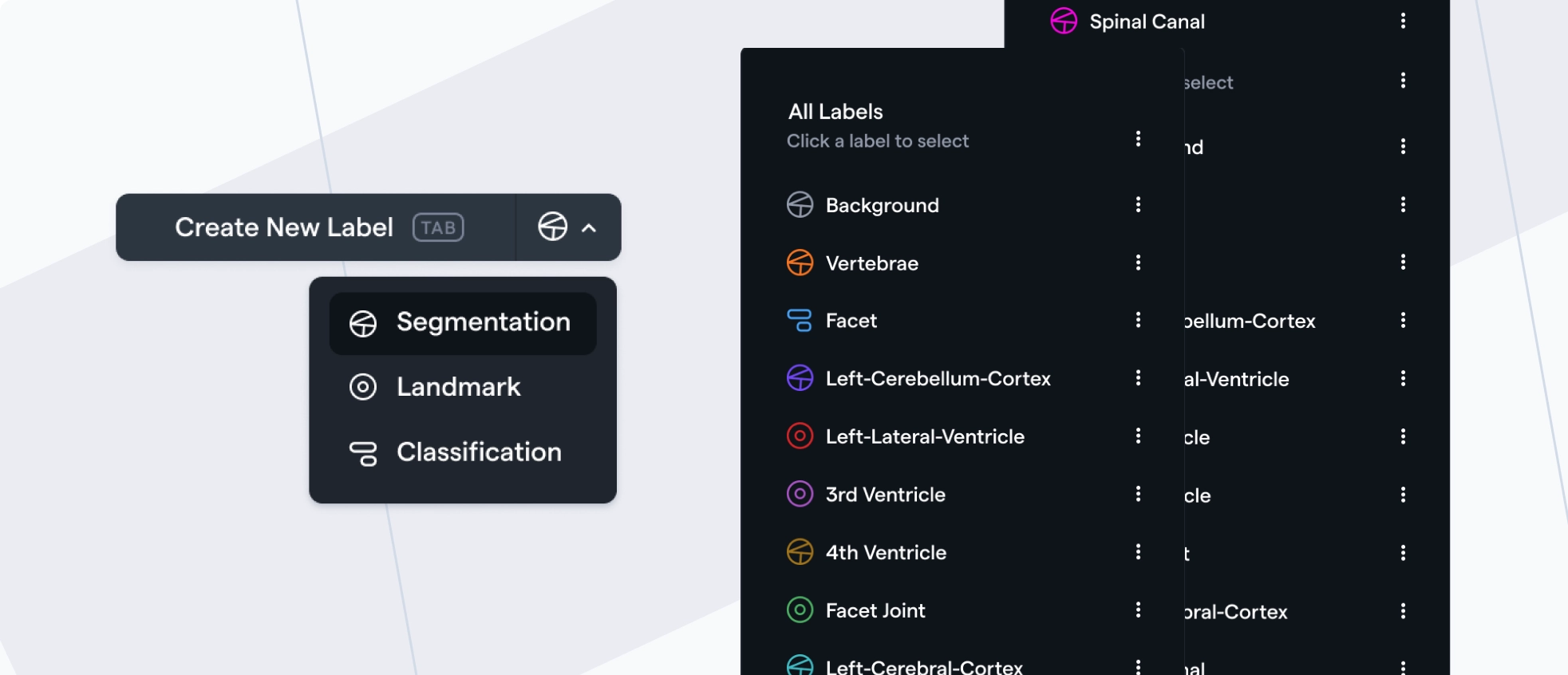Open the All Labels options menu
The width and height of the screenshot is (1568, 675).
click(1138, 139)
